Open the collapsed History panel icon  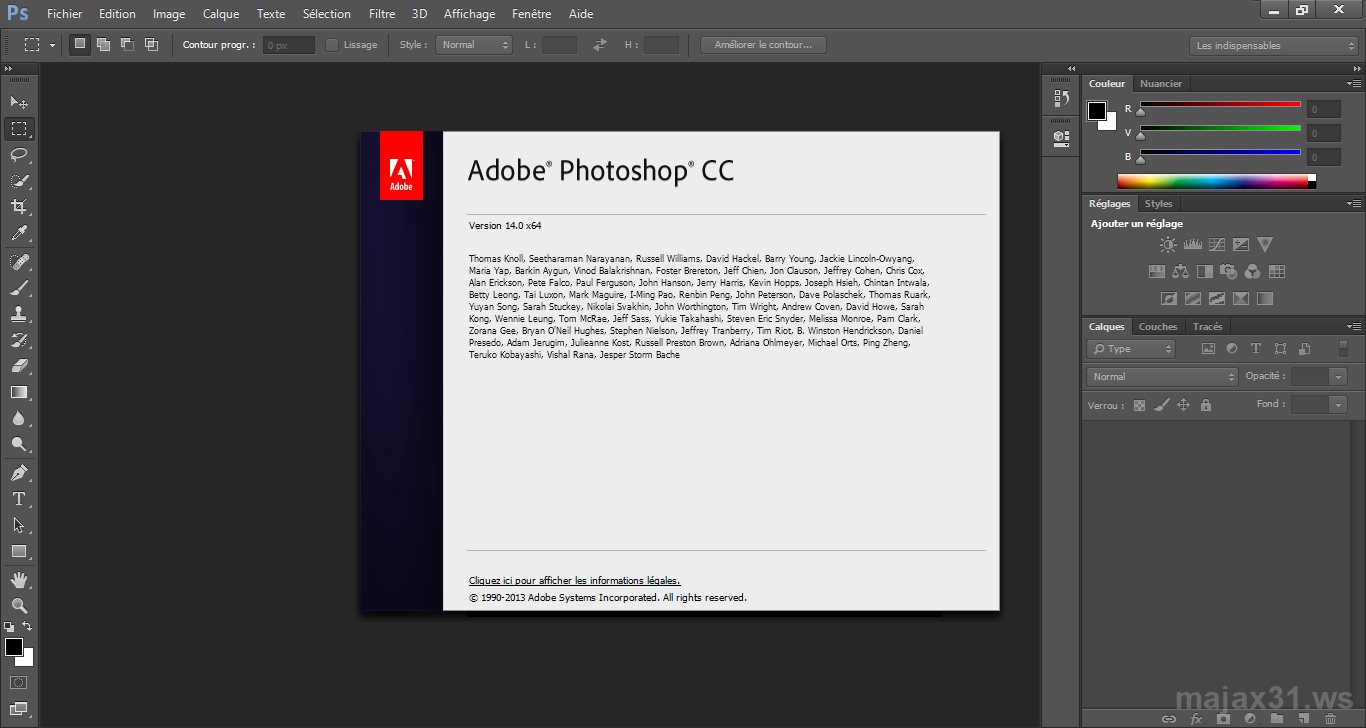click(x=1061, y=98)
